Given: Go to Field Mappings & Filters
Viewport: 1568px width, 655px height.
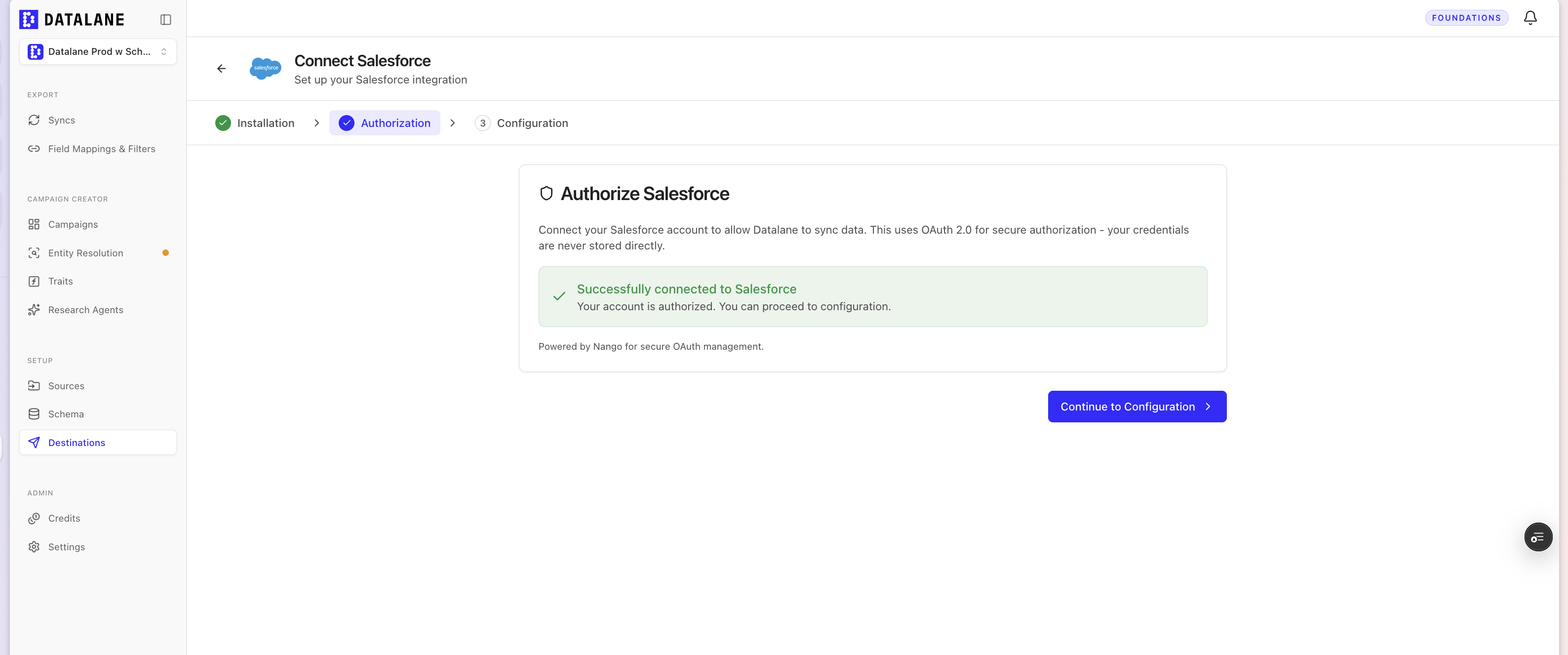Looking at the screenshot, I should tap(98, 149).
